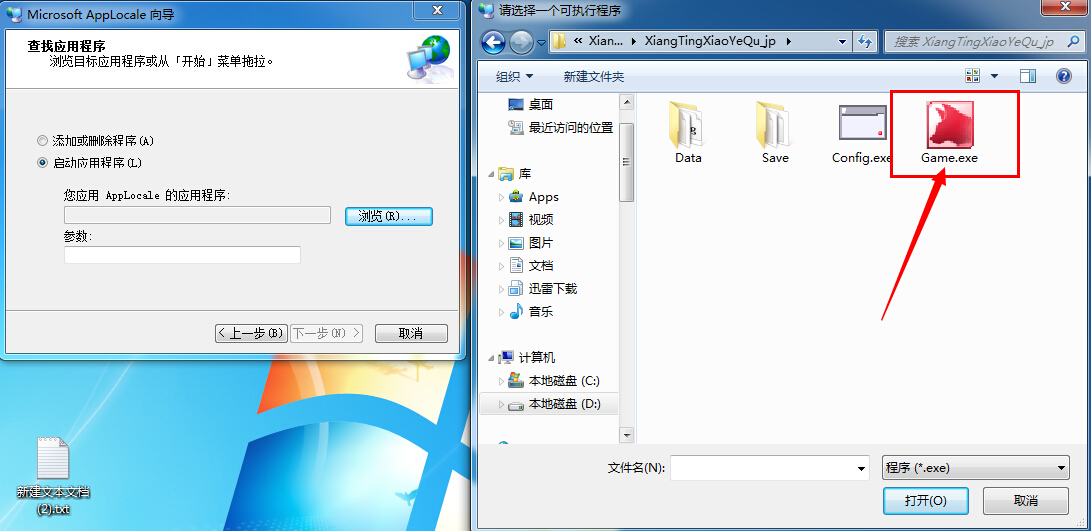
Task: Select 音乐 in the navigation pane
Action: click(x=541, y=312)
